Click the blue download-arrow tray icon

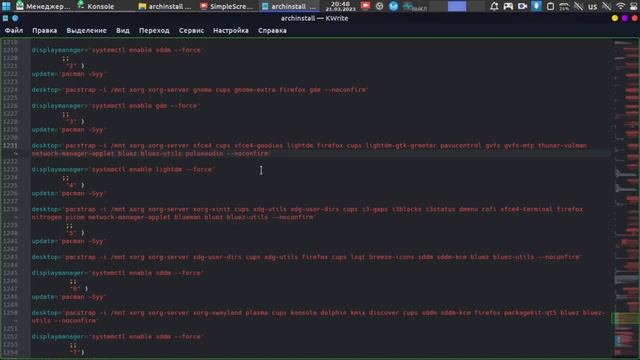tap(536, 6)
